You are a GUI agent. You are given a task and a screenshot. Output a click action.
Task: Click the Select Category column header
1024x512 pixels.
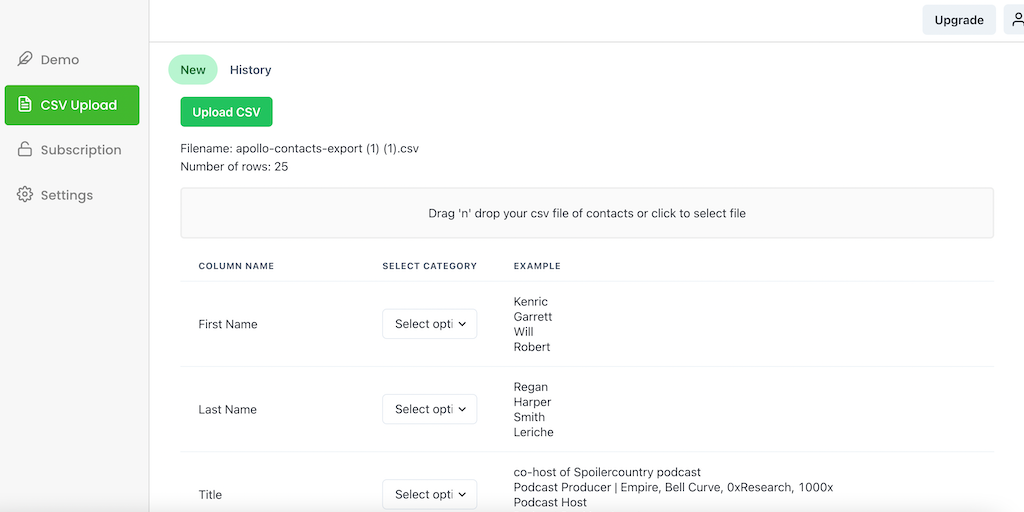(429, 266)
